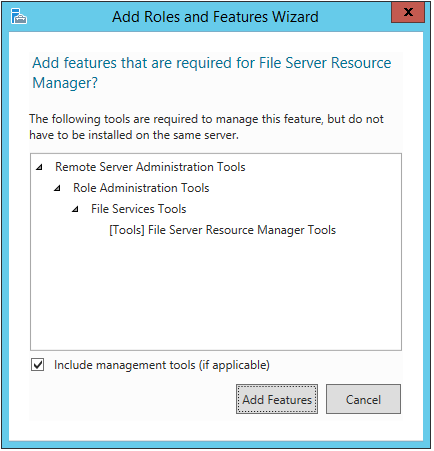Click the word 'Manager?' in the heading

click(65, 83)
